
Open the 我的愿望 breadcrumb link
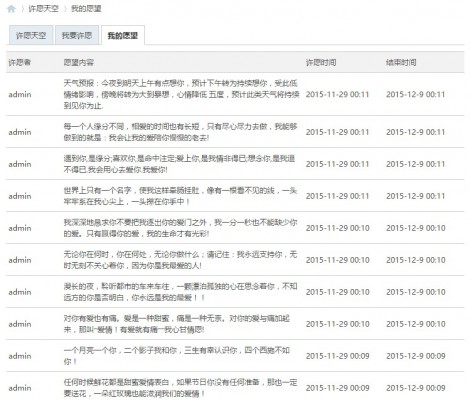pos(86,9)
